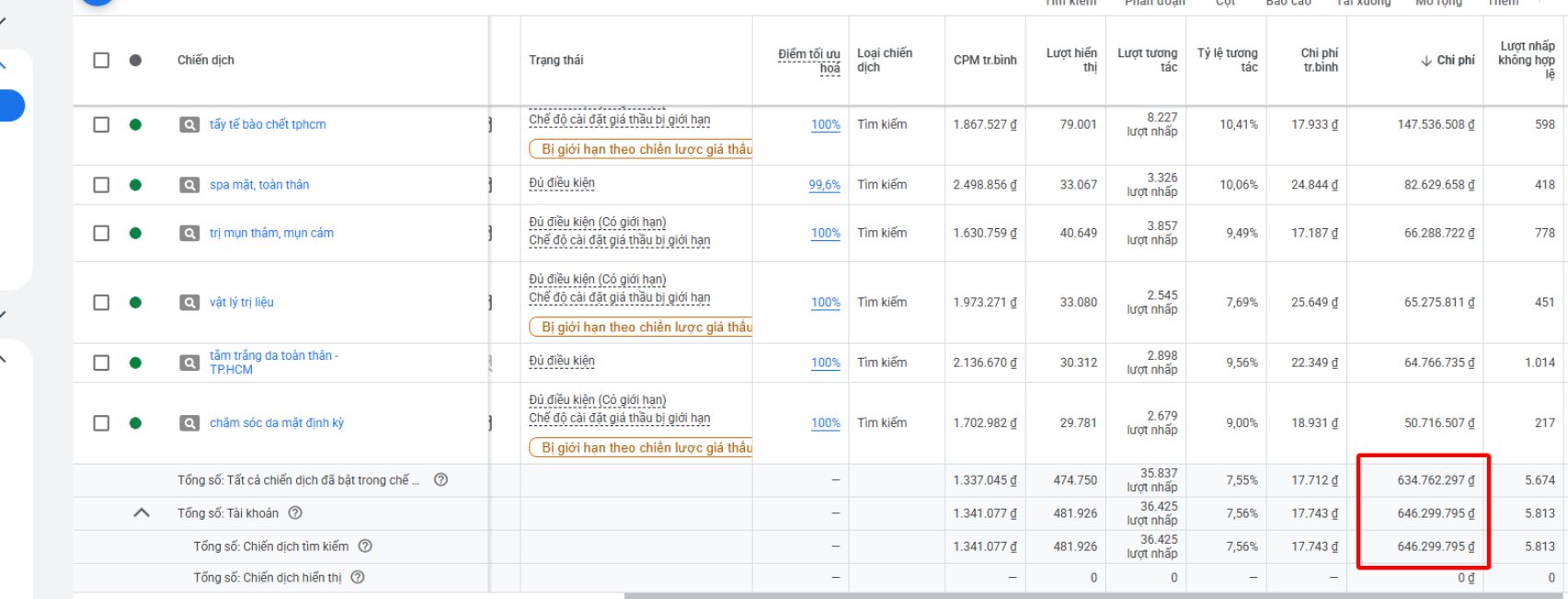This screenshot has width=1568, height=599.
Task: Check the vật lý trị liệu row
Action: 101,302
